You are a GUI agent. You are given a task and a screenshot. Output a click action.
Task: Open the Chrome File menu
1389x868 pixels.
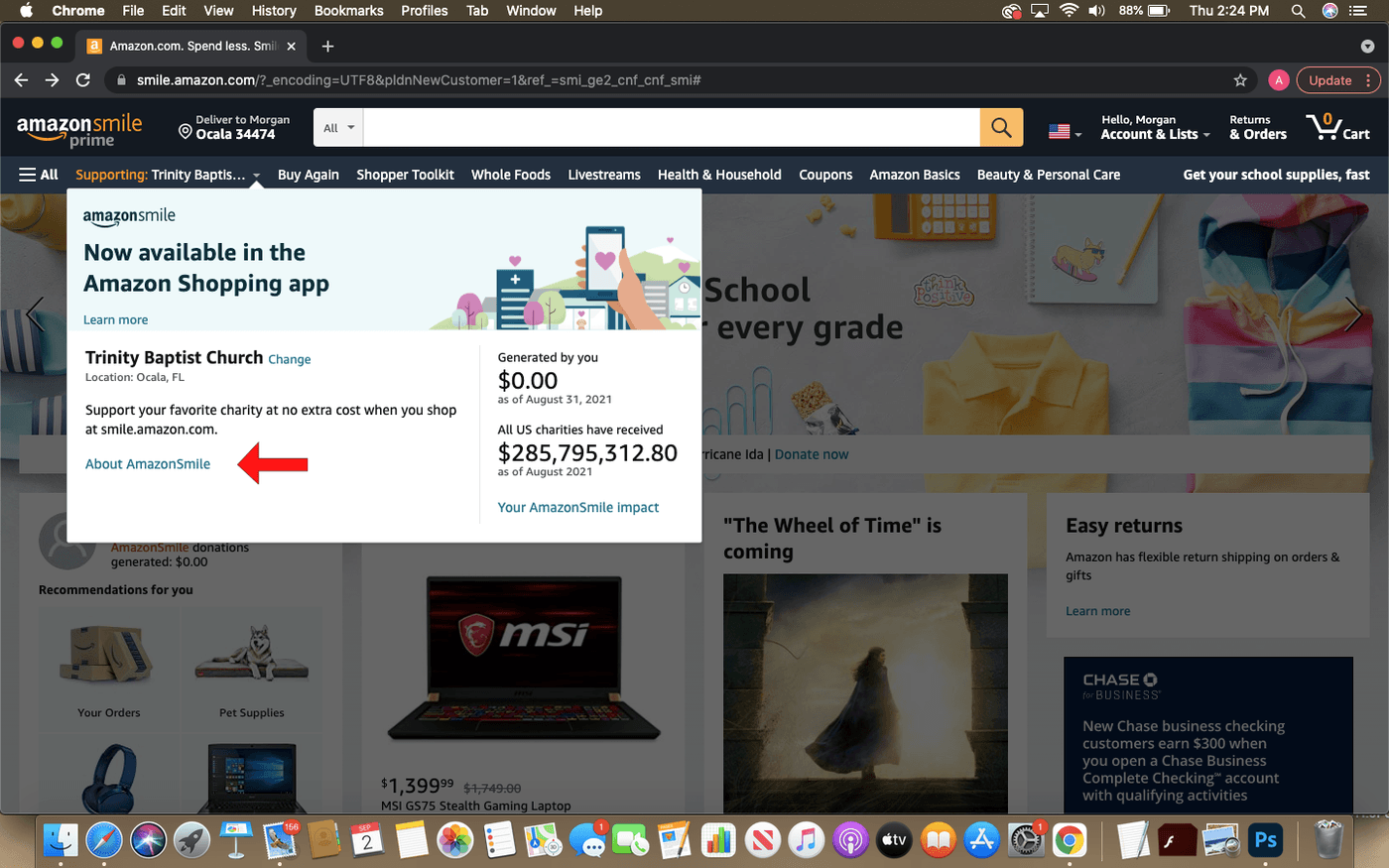pyautogui.click(x=133, y=11)
